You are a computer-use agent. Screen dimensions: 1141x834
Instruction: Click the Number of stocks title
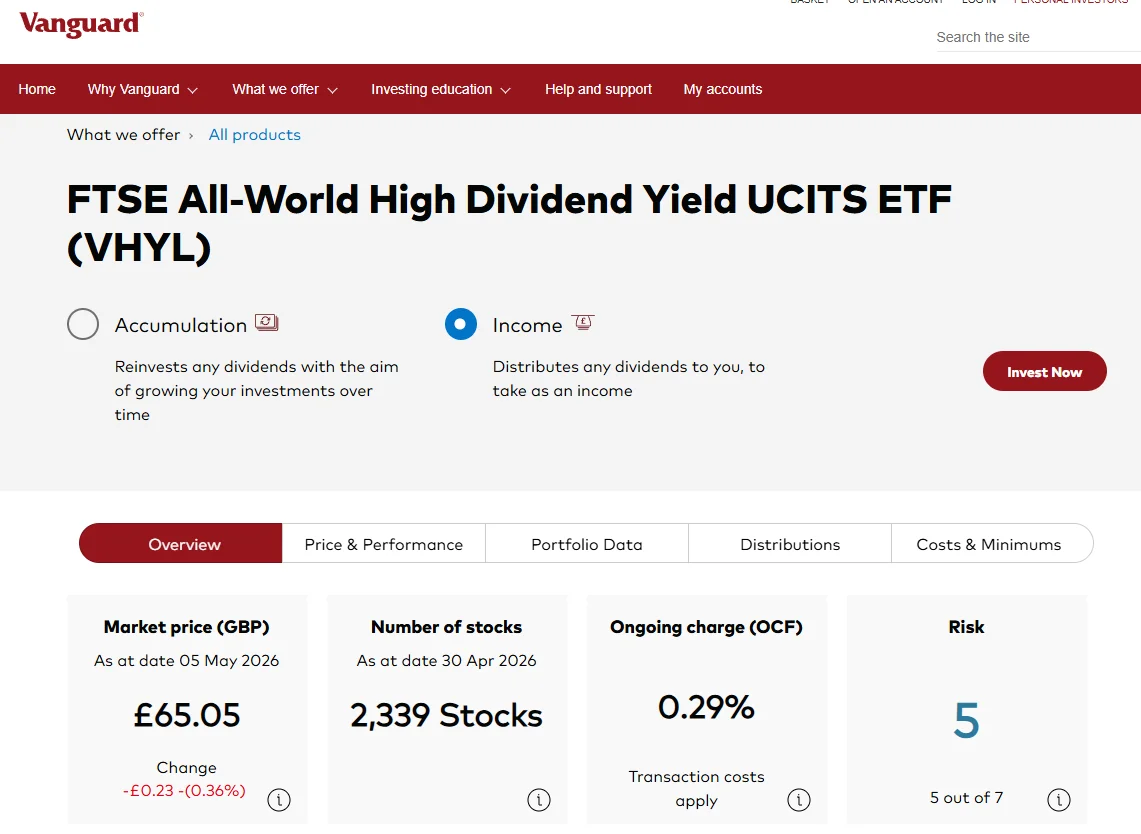[x=446, y=627]
